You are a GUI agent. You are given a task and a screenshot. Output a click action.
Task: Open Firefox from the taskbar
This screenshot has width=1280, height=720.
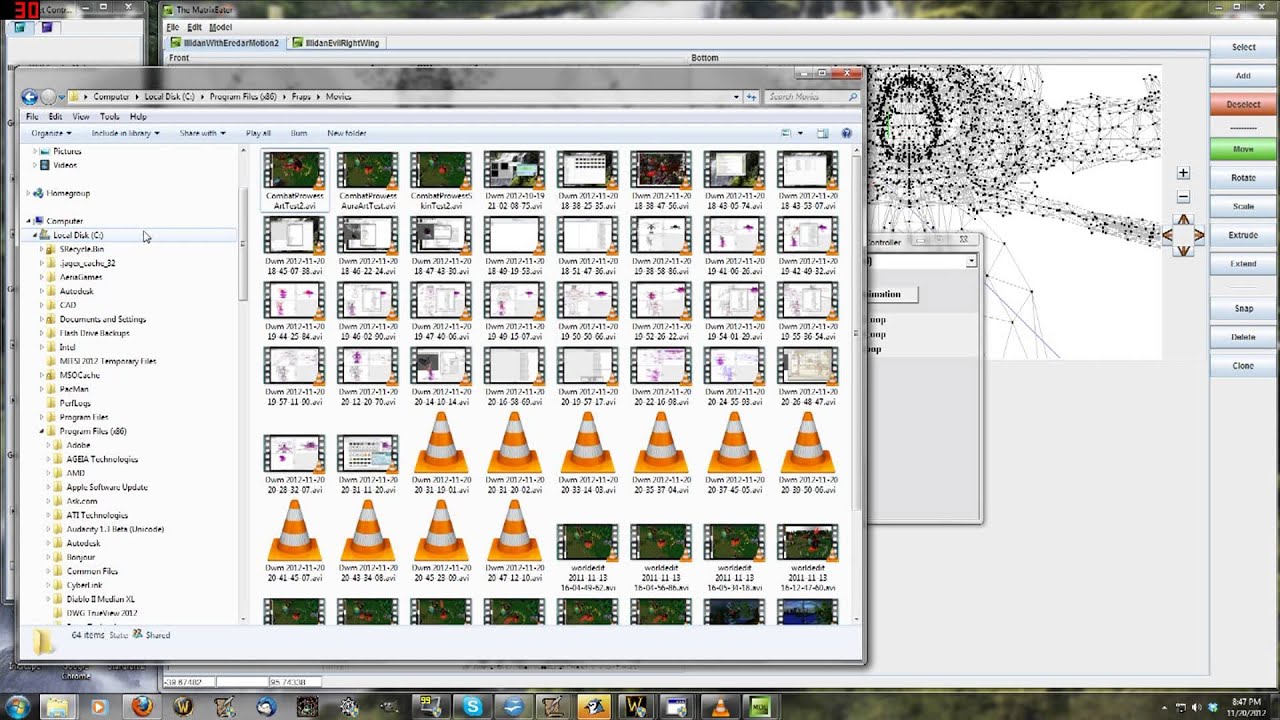click(141, 707)
